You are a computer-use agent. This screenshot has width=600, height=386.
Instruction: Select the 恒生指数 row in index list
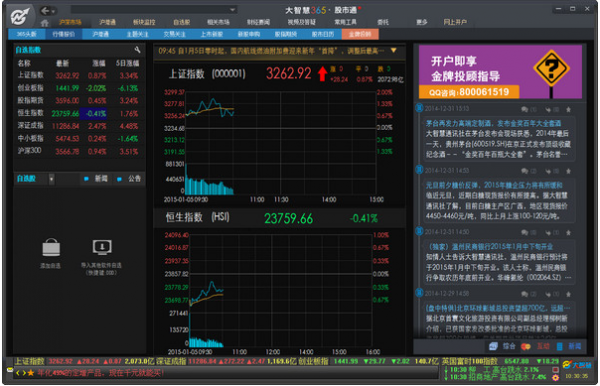coord(78,113)
